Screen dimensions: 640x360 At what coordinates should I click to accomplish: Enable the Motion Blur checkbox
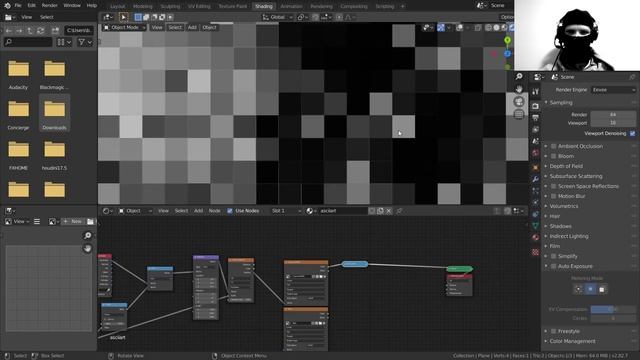553,196
